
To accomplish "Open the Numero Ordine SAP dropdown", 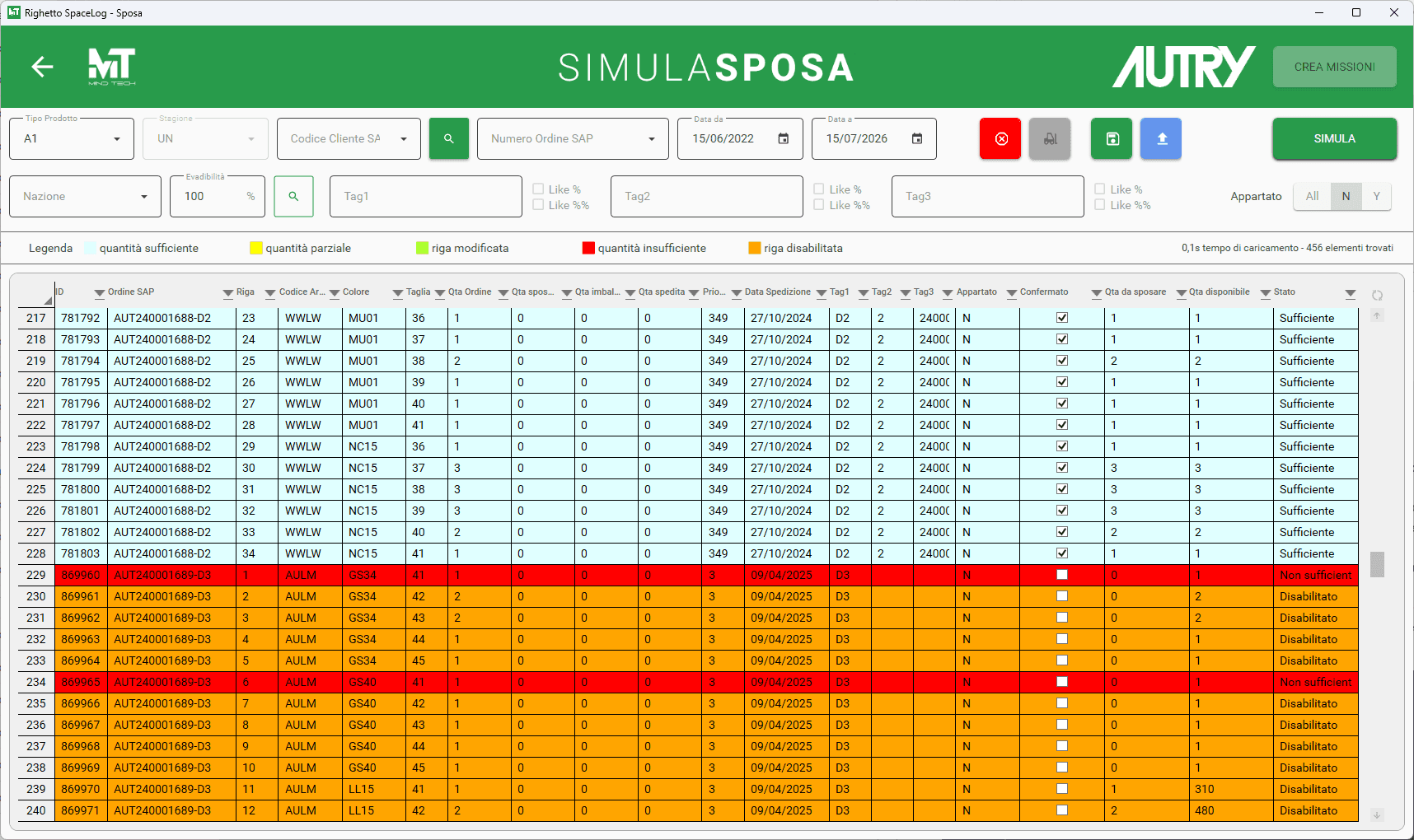I will (x=573, y=138).
